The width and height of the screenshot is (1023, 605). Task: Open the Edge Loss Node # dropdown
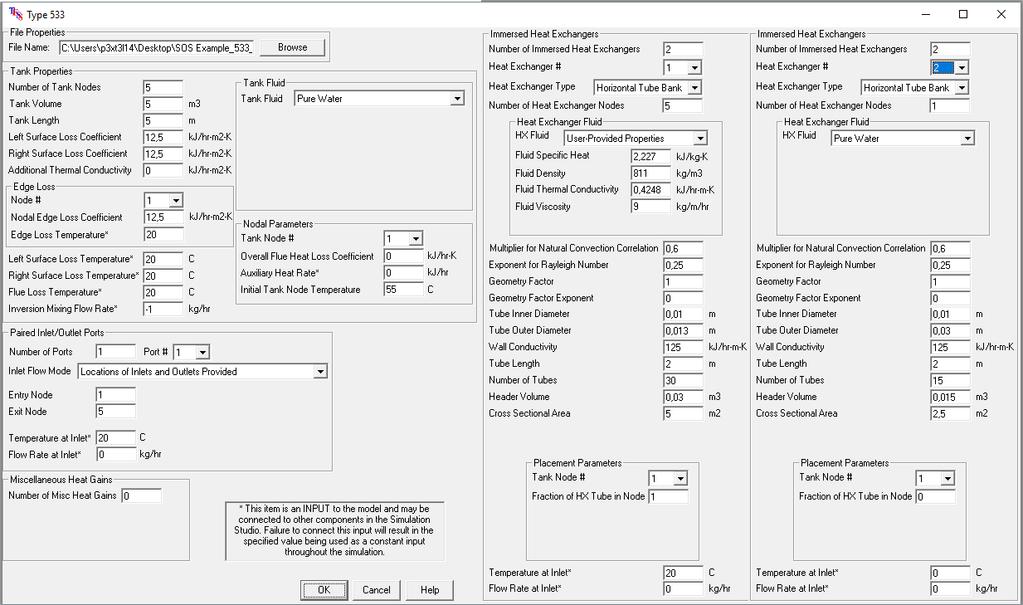tap(176, 200)
